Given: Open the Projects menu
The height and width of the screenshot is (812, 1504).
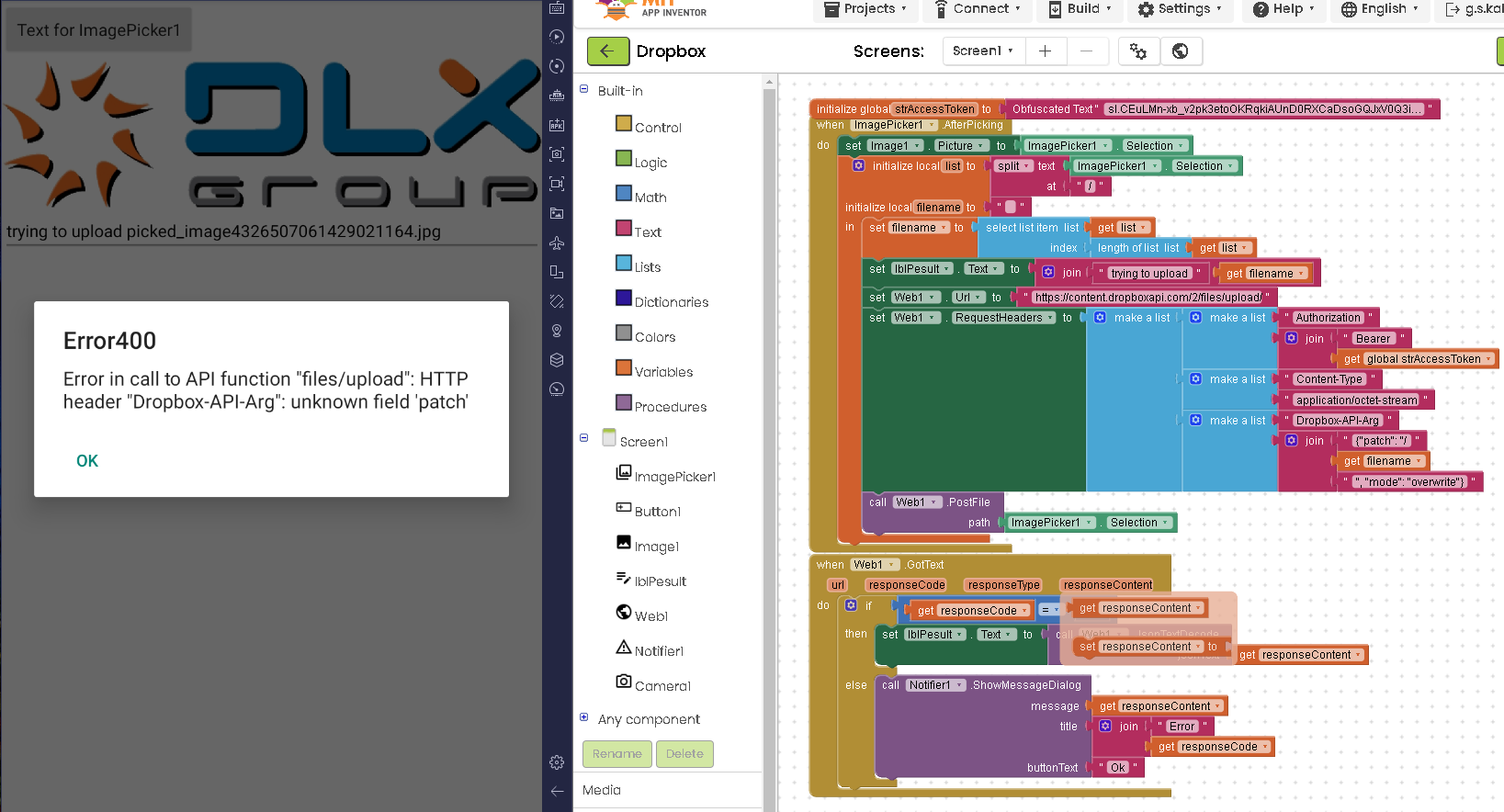Looking at the screenshot, I should click(x=865, y=9).
